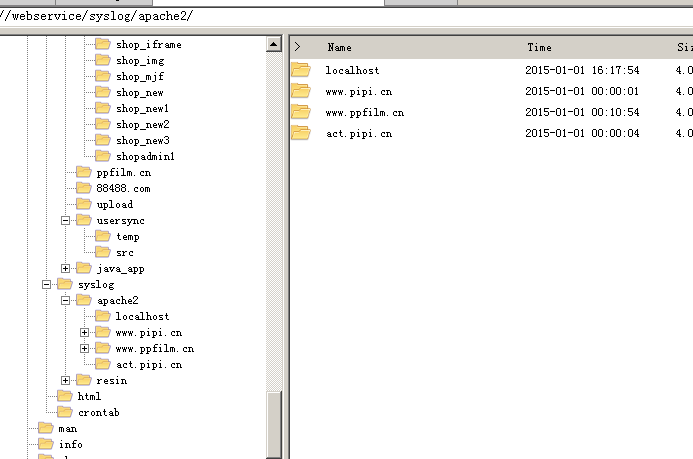Select www.pipi.cn name in file list

pos(359,92)
